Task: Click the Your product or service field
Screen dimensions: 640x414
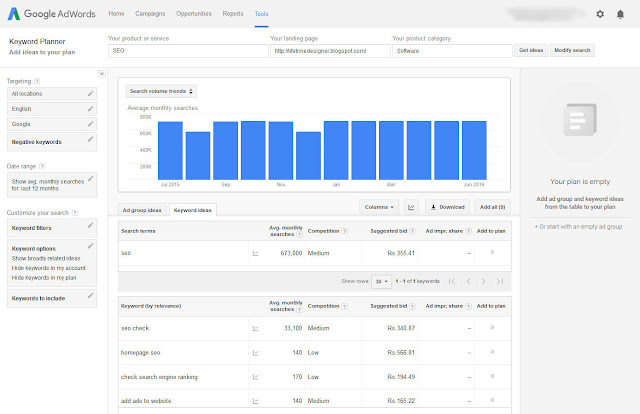Action: [188, 51]
